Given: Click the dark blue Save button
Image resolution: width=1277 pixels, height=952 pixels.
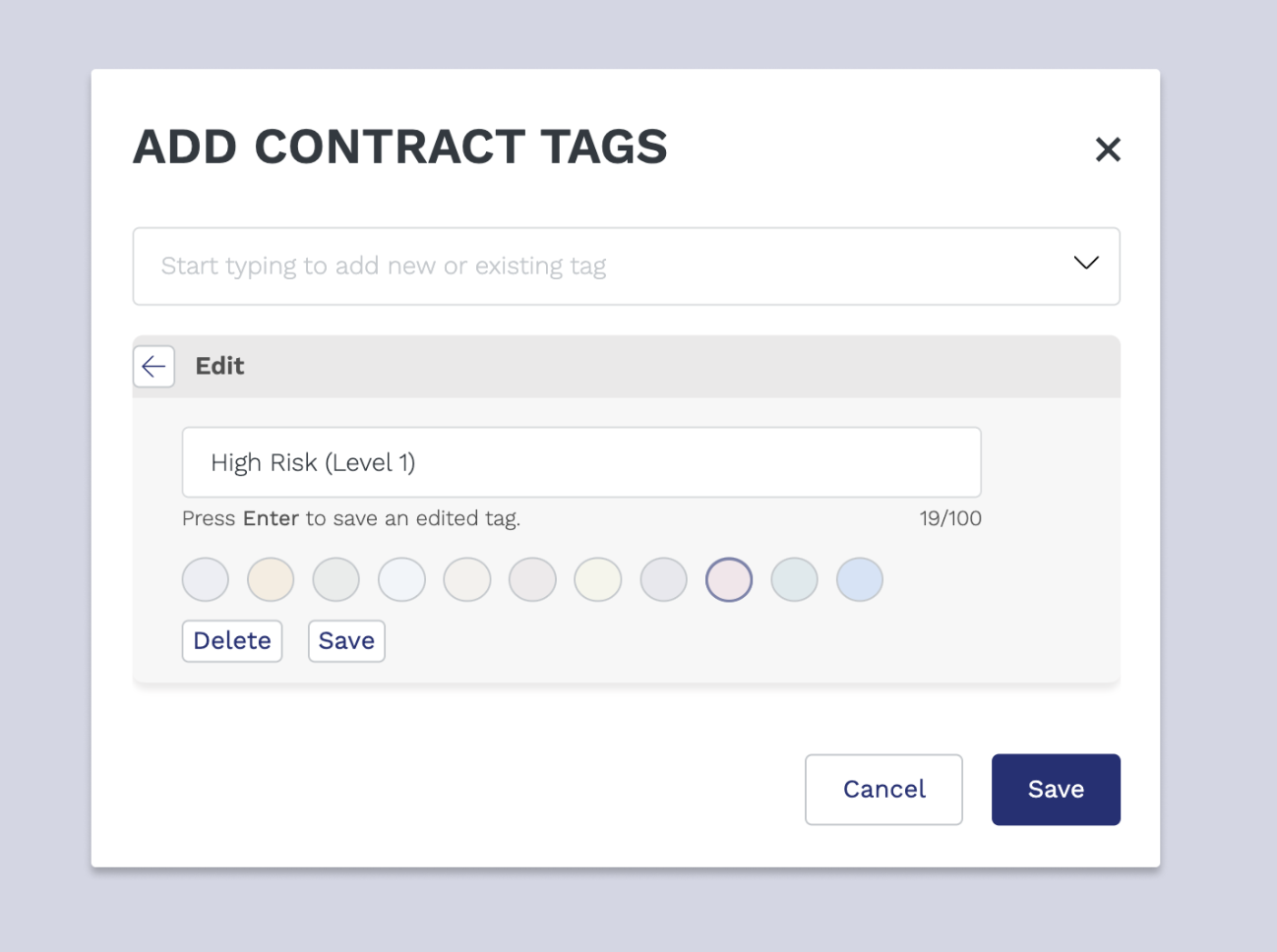Looking at the screenshot, I should (x=1056, y=789).
